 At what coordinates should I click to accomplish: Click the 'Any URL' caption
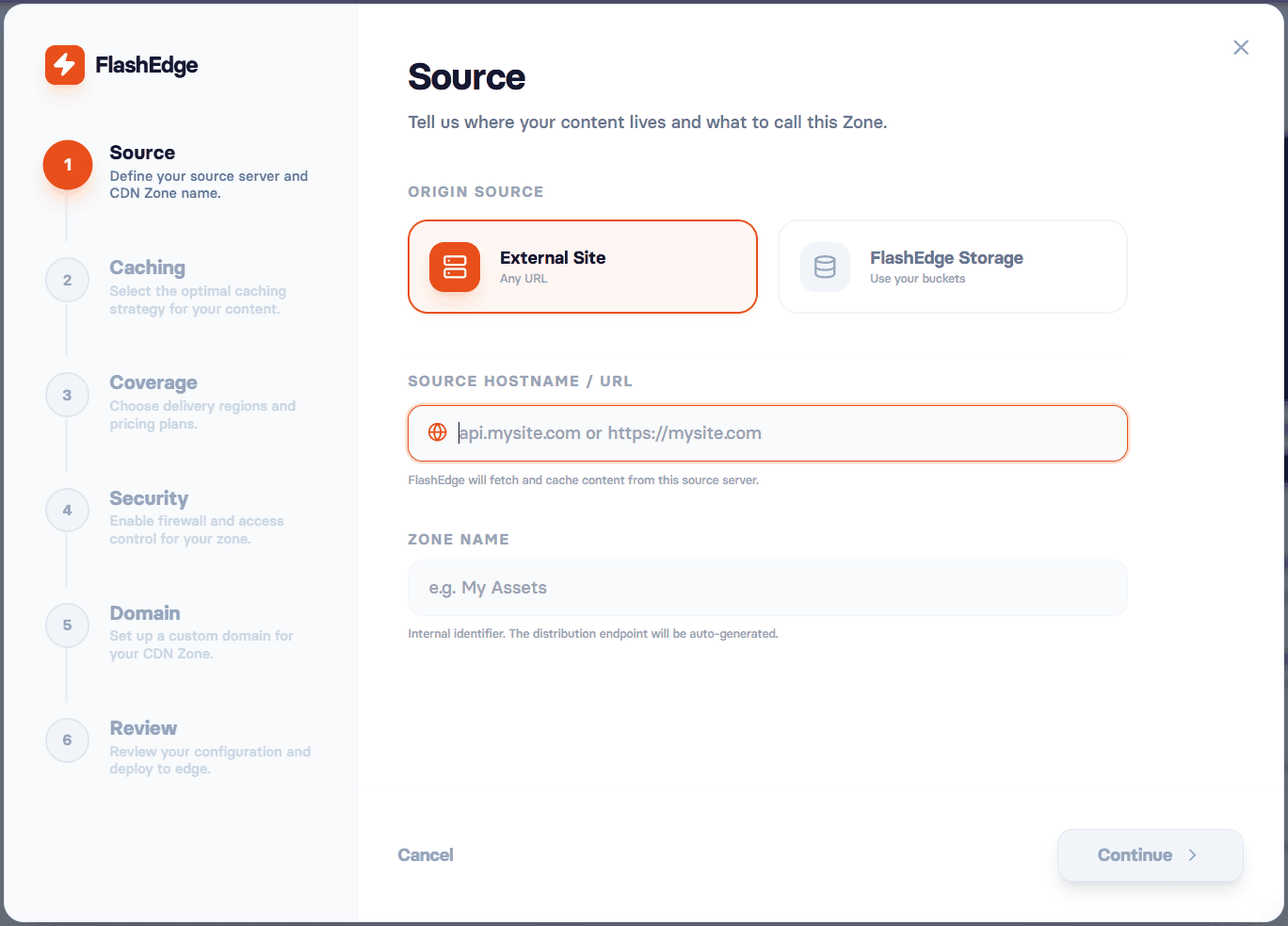(x=523, y=279)
